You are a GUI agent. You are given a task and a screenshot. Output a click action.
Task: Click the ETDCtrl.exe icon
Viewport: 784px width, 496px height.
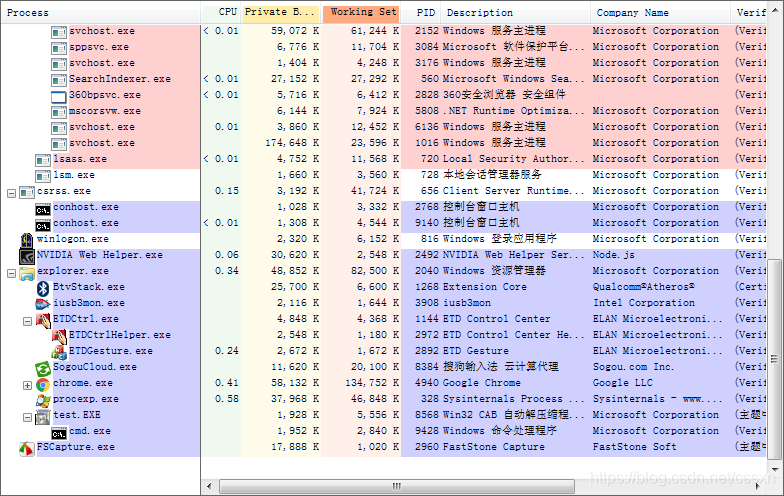[43, 320]
